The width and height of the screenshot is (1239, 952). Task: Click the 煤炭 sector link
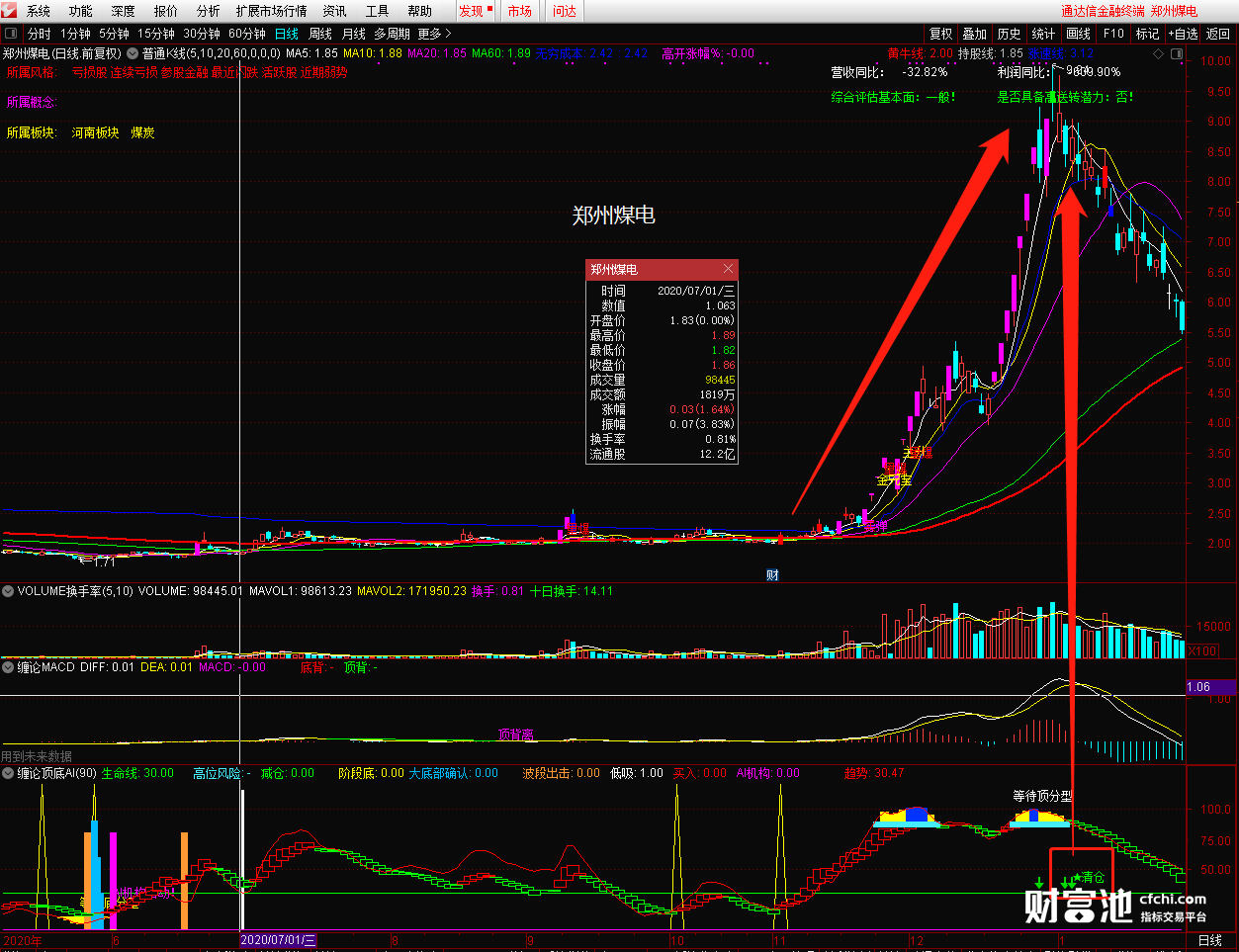click(143, 132)
